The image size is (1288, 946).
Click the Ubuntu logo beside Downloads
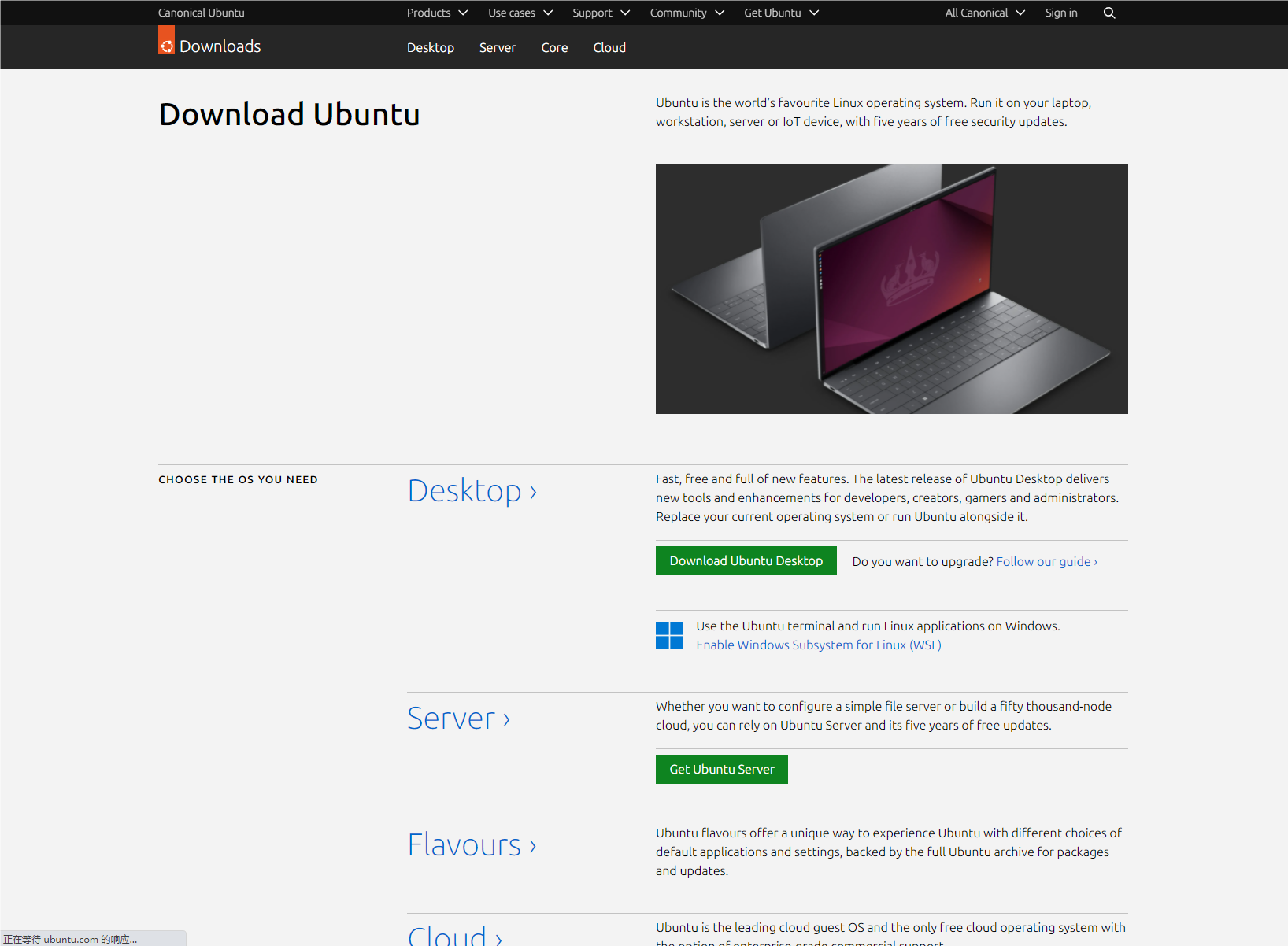(x=166, y=40)
